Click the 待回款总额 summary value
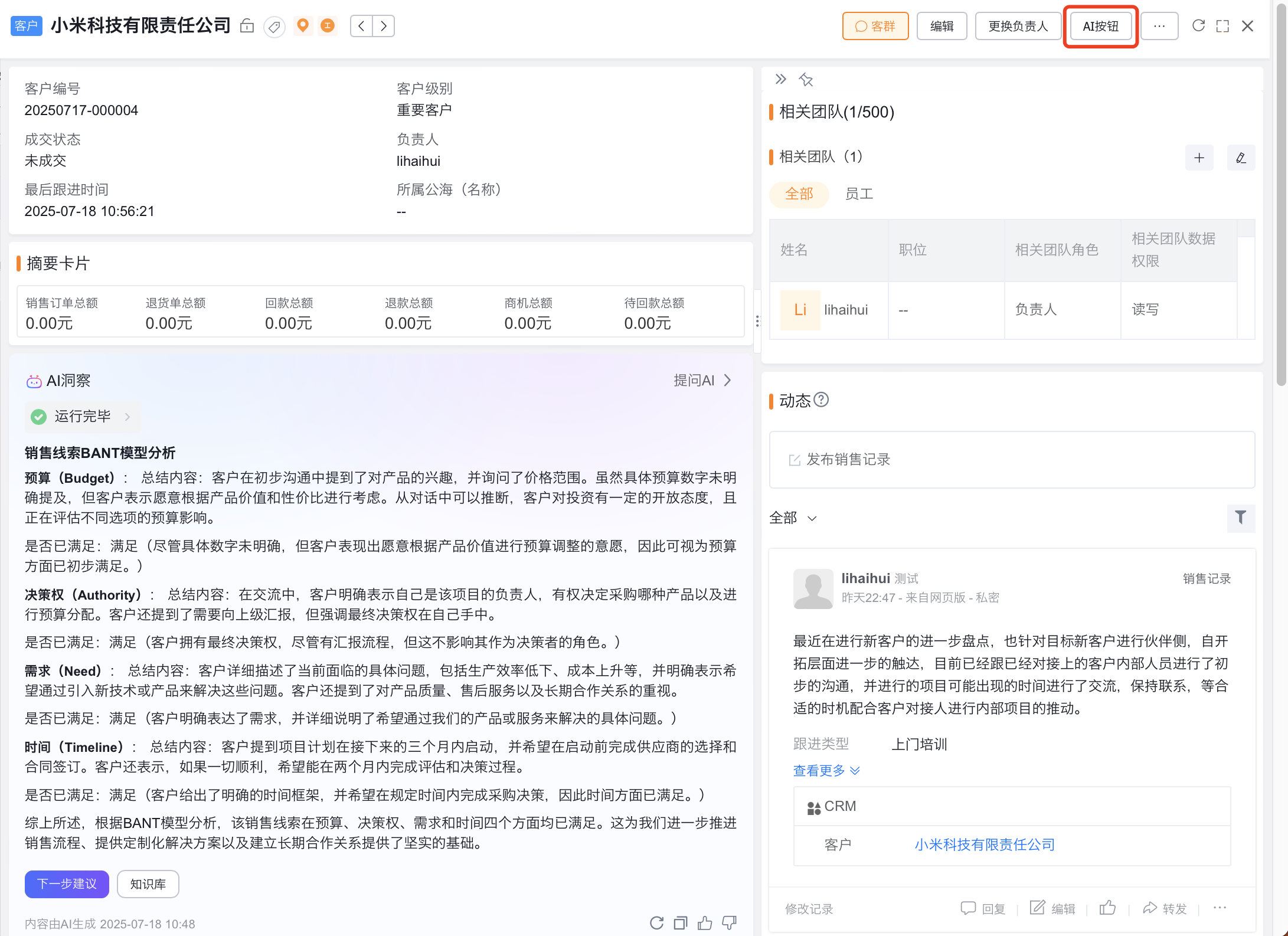This screenshot has width=1288, height=936. tap(648, 323)
